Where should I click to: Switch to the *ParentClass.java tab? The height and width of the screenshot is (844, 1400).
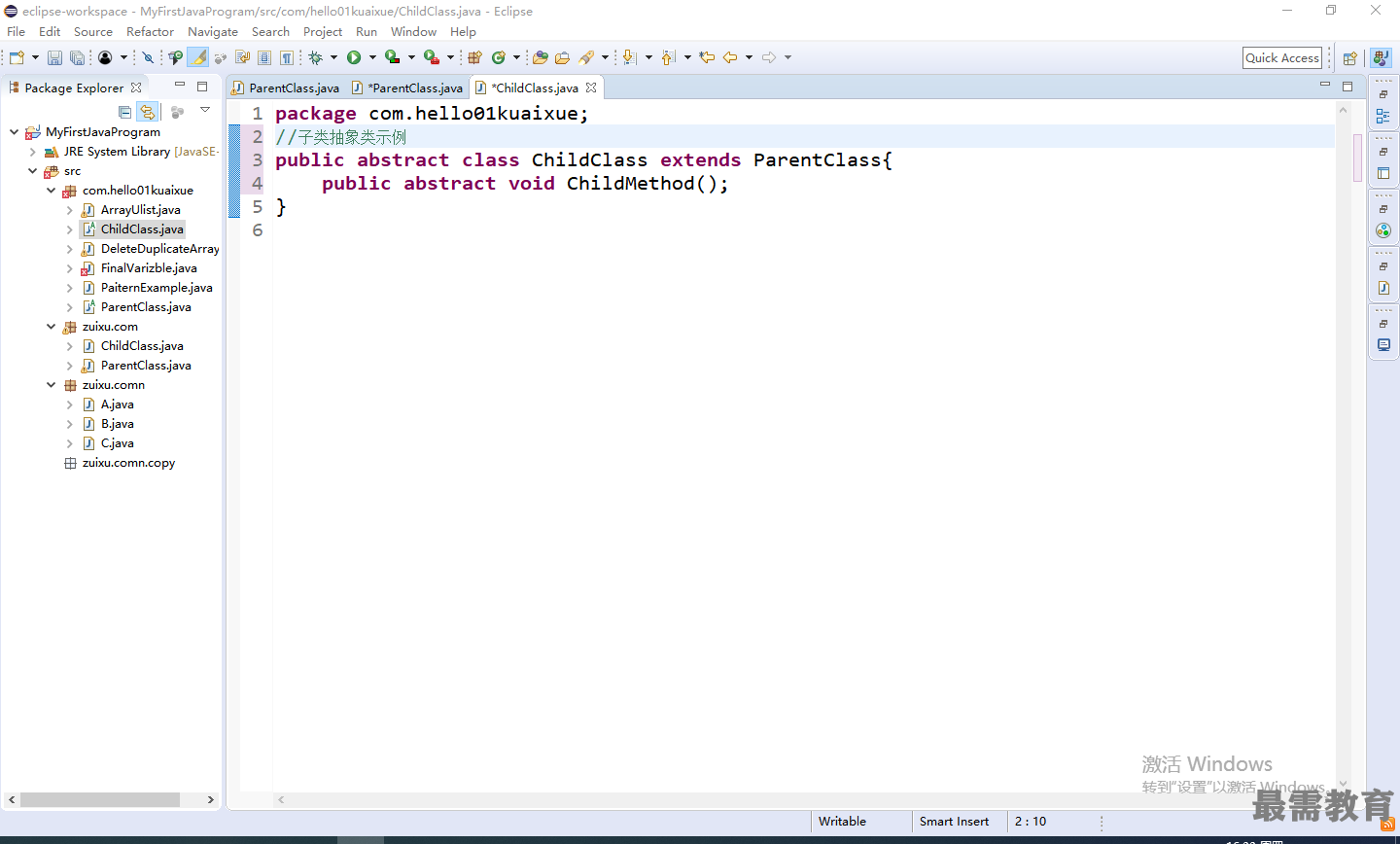pos(407,88)
